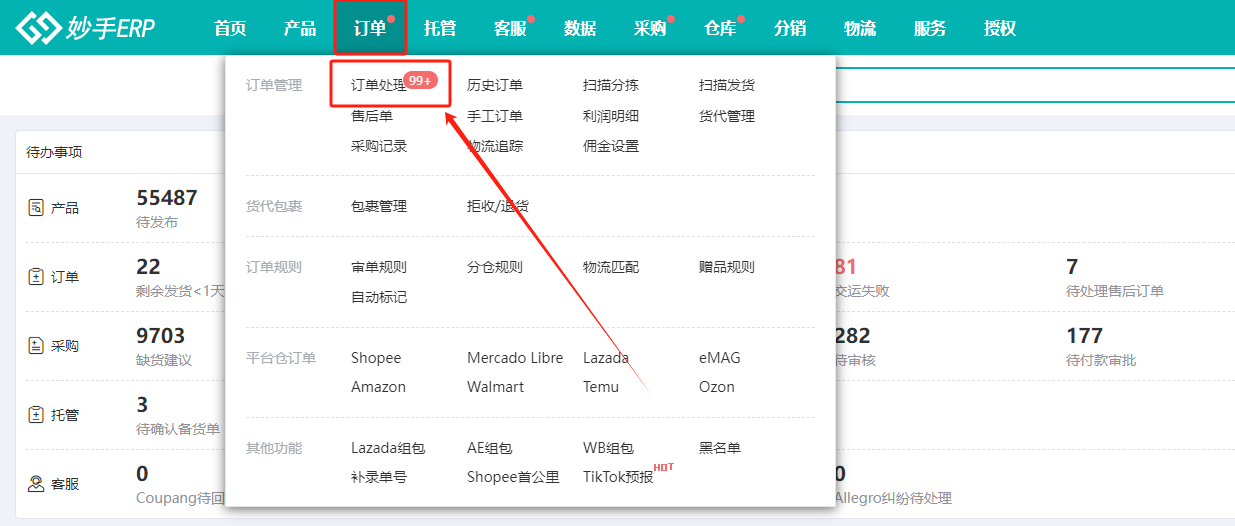1235x526 pixels.
Task: Open 自动标记
Action: point(379,297)
